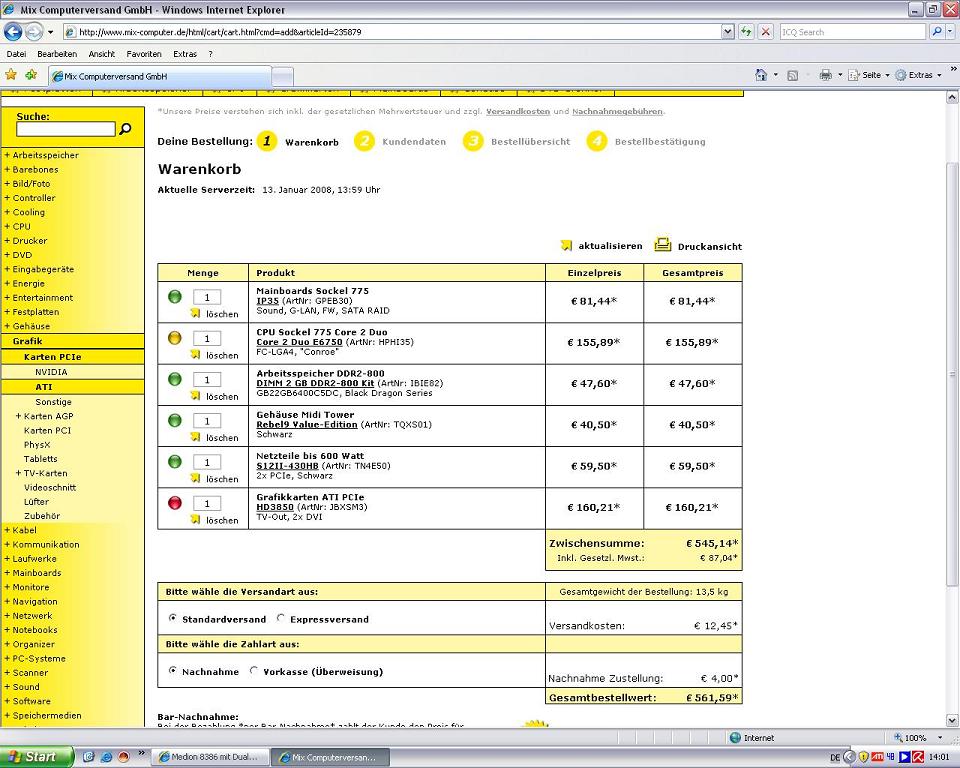Viewport: 960px width, 768px height.
Task: Open the HD3850 product link
Action: coord(275,507)
